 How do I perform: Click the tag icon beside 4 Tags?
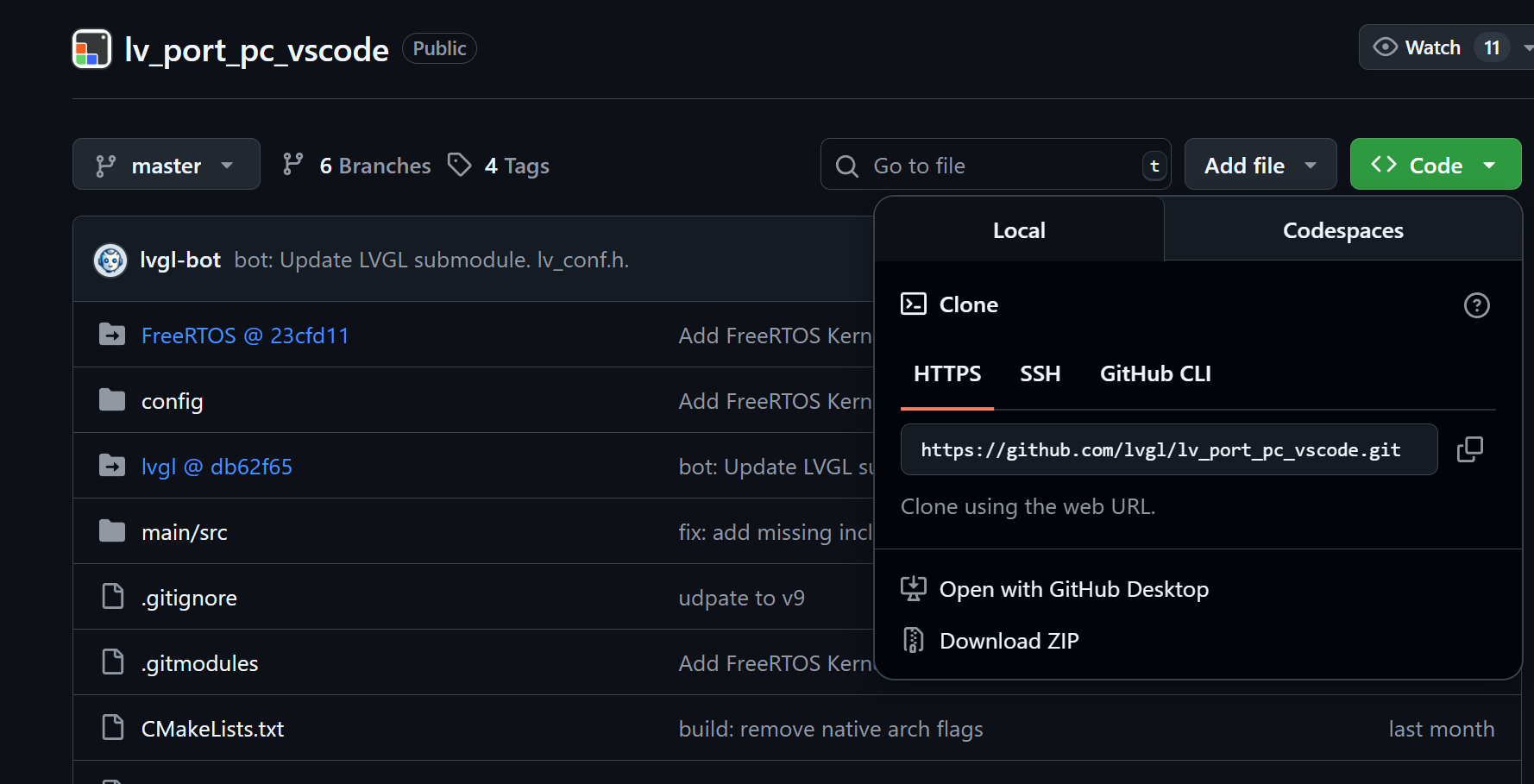click(x=459, y=164)
